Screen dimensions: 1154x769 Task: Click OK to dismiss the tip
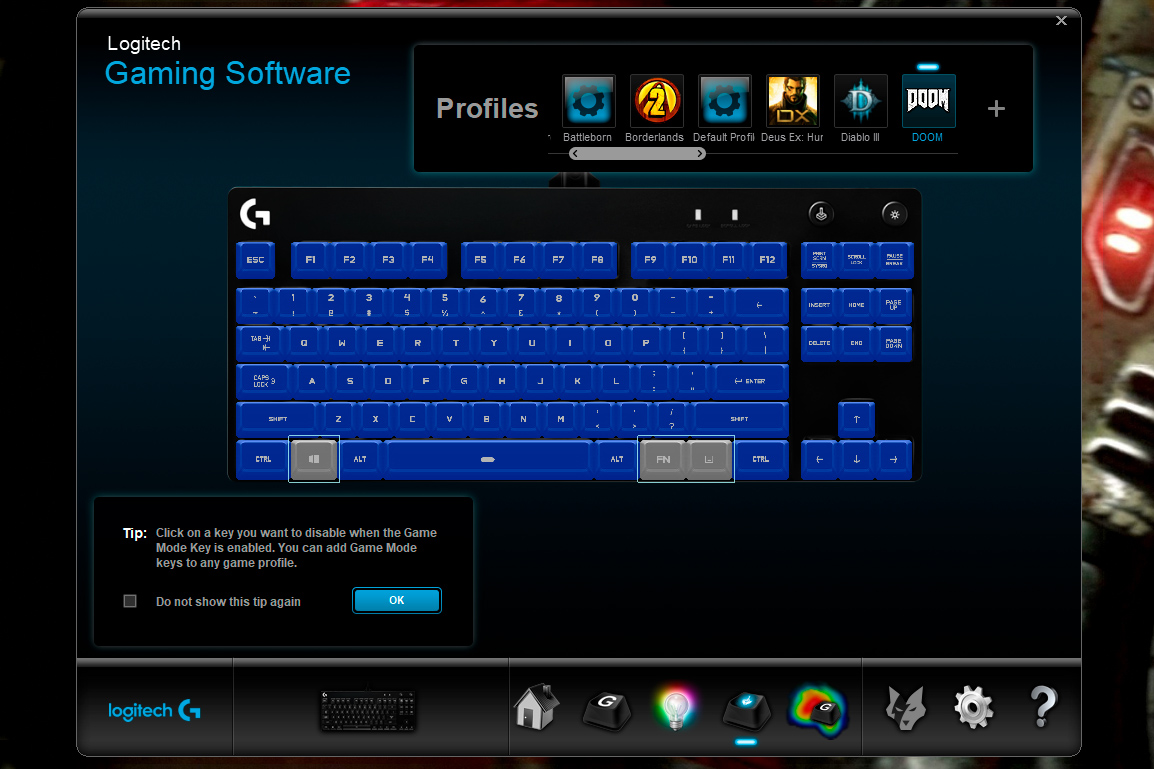tap(397, 600)
